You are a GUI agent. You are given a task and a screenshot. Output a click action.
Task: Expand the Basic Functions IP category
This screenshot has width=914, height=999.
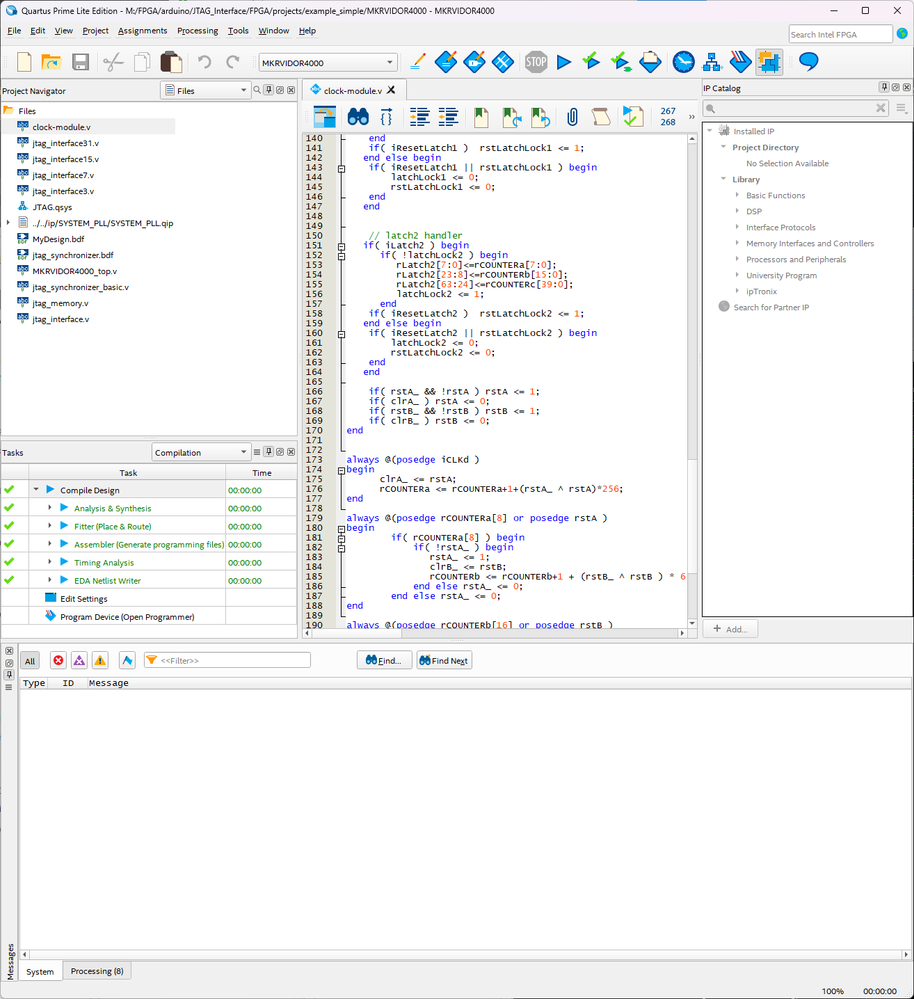tap(737, 195)
